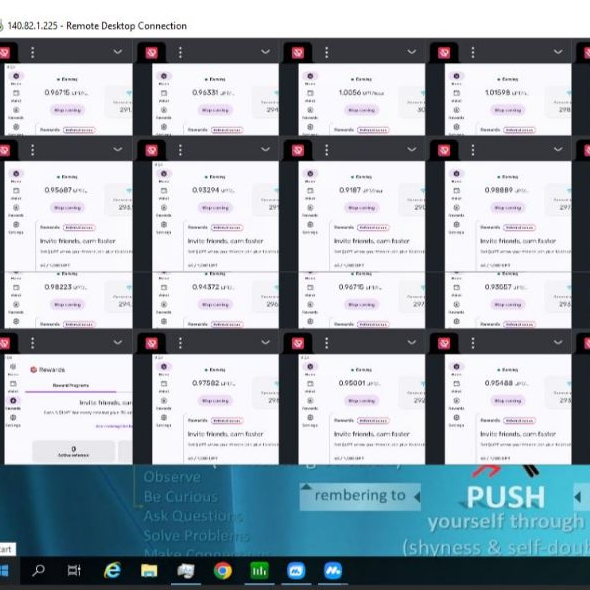Open Rewards sidebar icon in the 1.0056 window
590x590 pixels.
(310, 110)
